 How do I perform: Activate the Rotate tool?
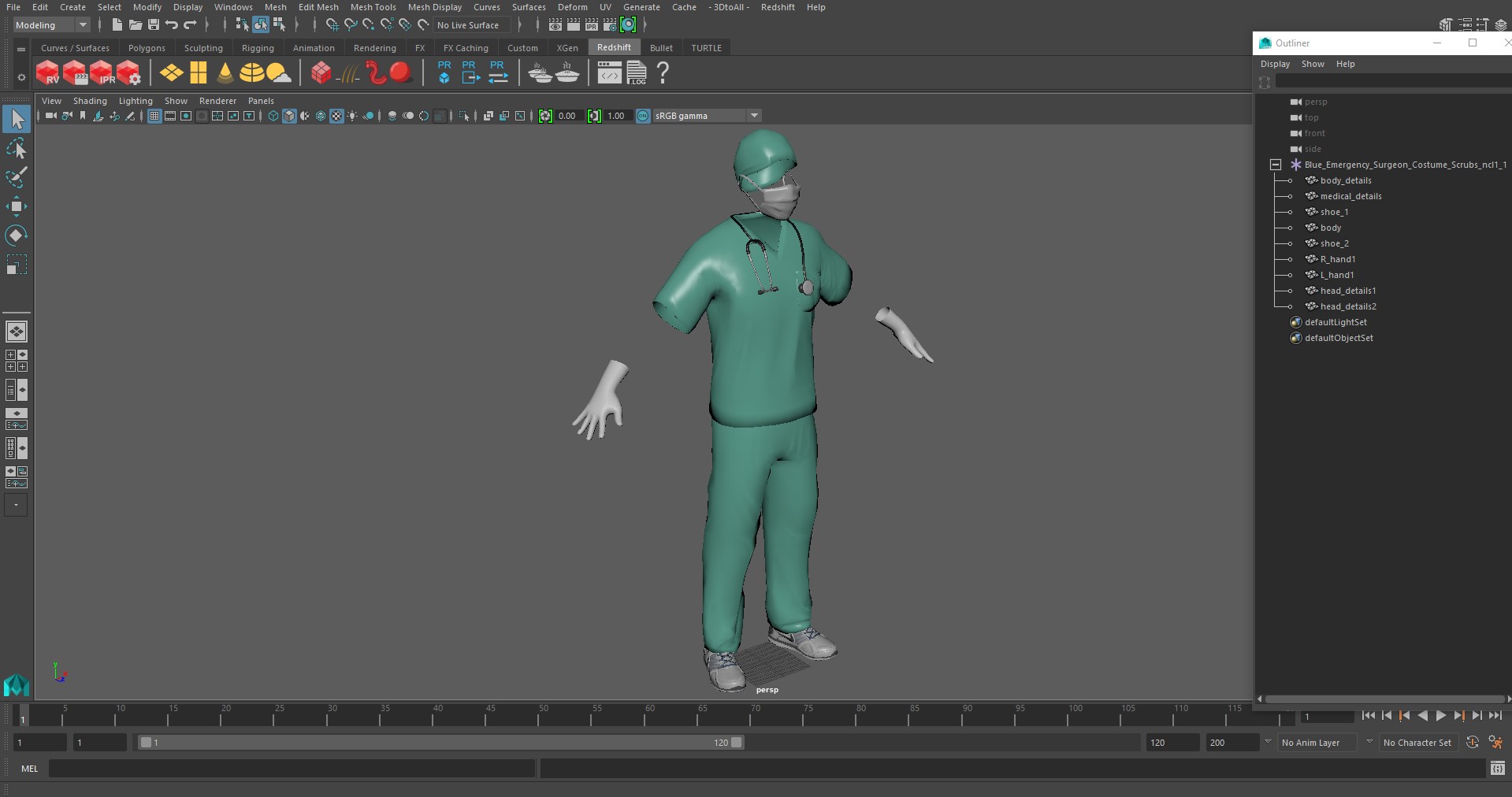tap(16, 235)
